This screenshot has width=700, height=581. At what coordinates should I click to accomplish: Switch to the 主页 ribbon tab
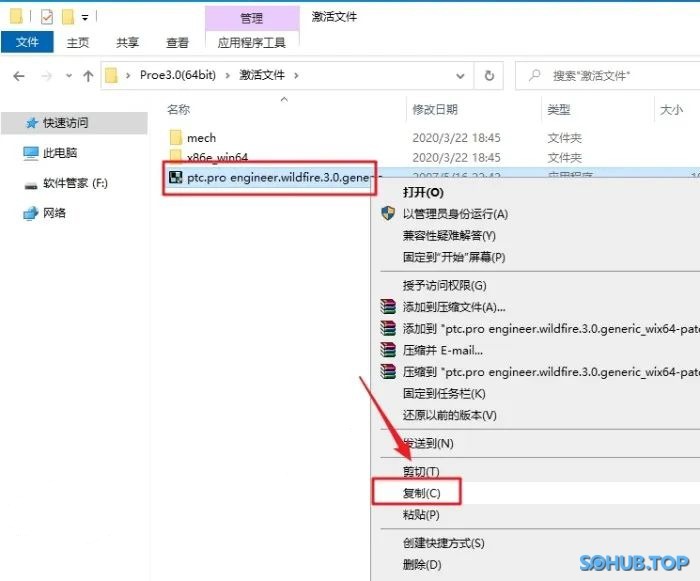[x=78, y=42]
